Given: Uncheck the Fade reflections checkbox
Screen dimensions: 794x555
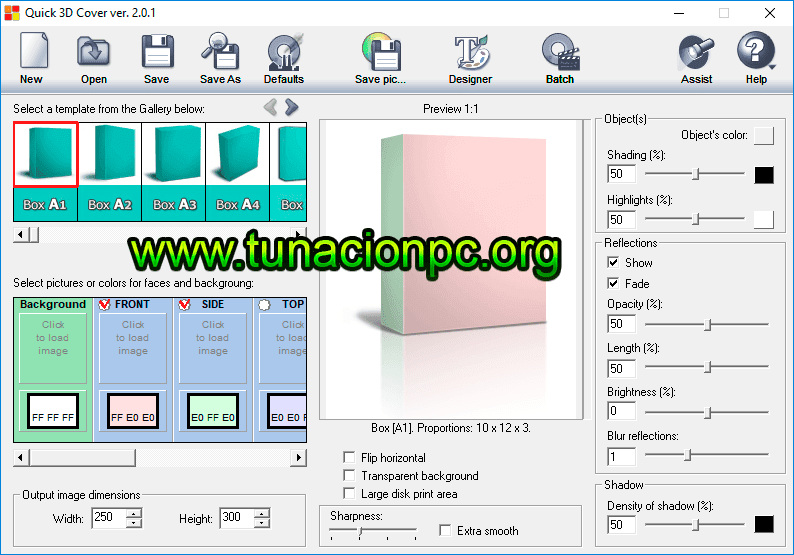Looking at the screenshot, I should point(613,283).
